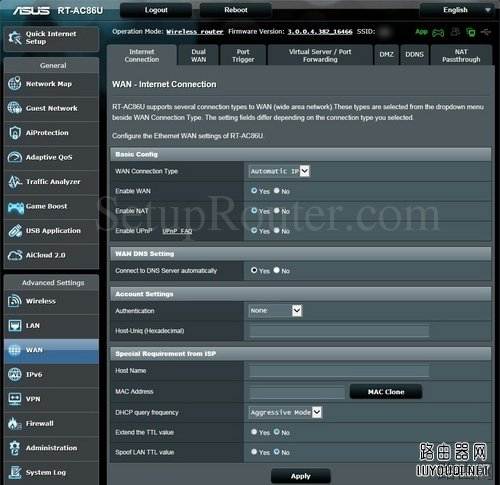Viewport: 500px width, 485px height.
Task: Click the Wireless signal icon
Action: (15, 301)
